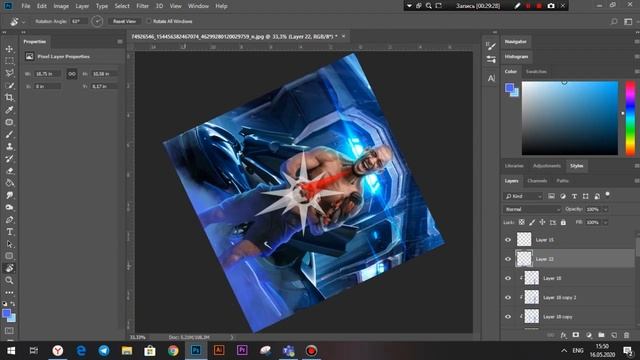Image resolution: width=640 pixels, height=360 pixels.
Task: Select the Rectangle shape tool
Action: [9, 256]
